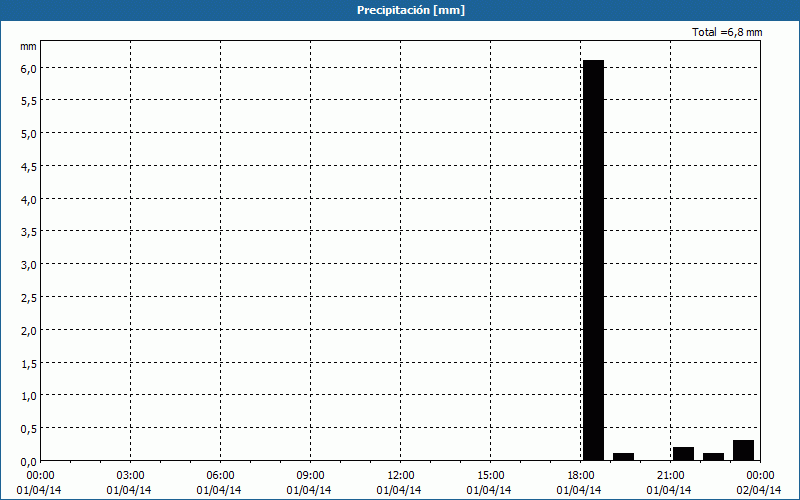
Task: Click the 21:00 time label
Action: 670,476
